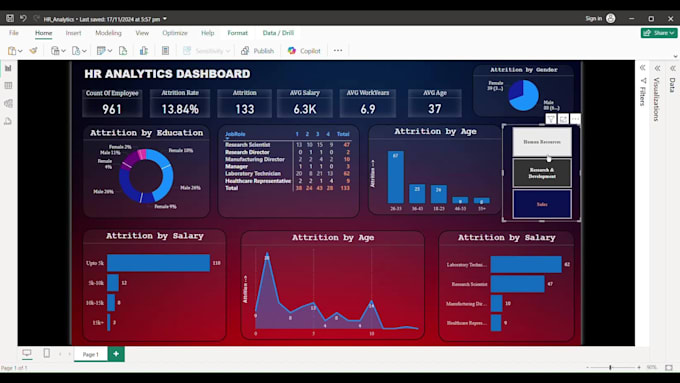Switch to the View ribbon tab

click(142, 33)
